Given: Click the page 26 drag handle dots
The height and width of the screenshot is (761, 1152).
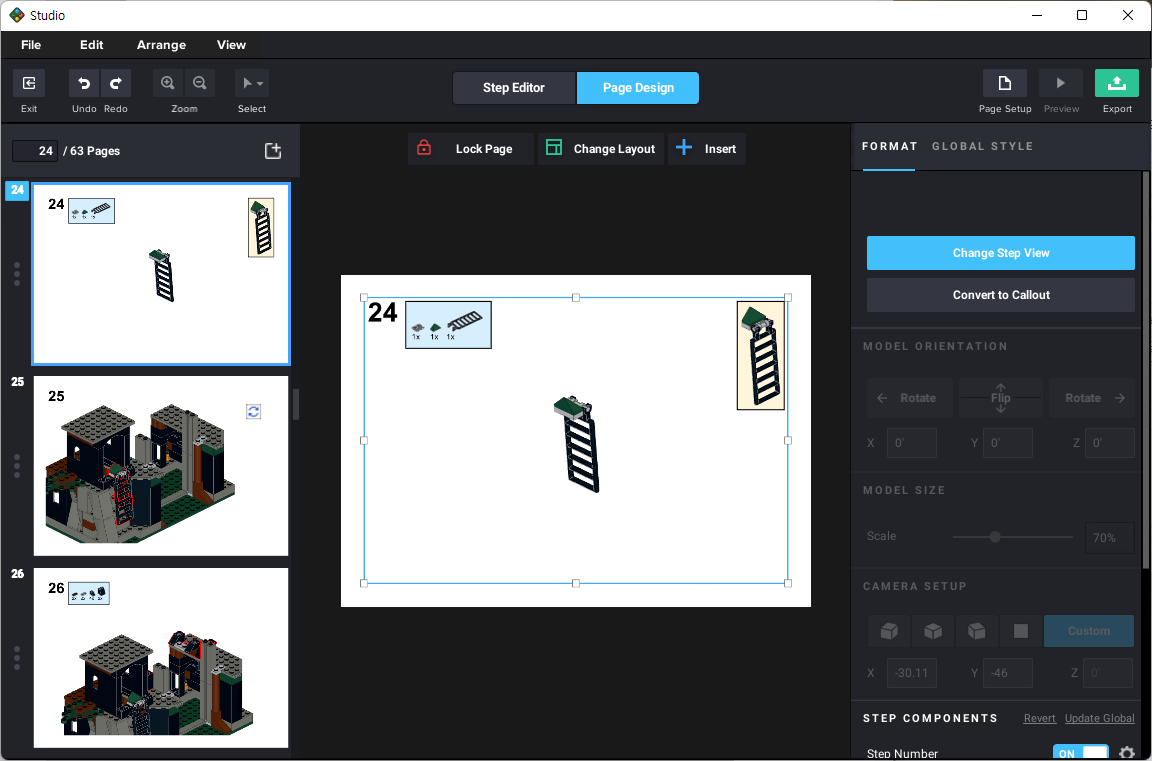Looking at the screenshot, I should click(x=17, y=657).
